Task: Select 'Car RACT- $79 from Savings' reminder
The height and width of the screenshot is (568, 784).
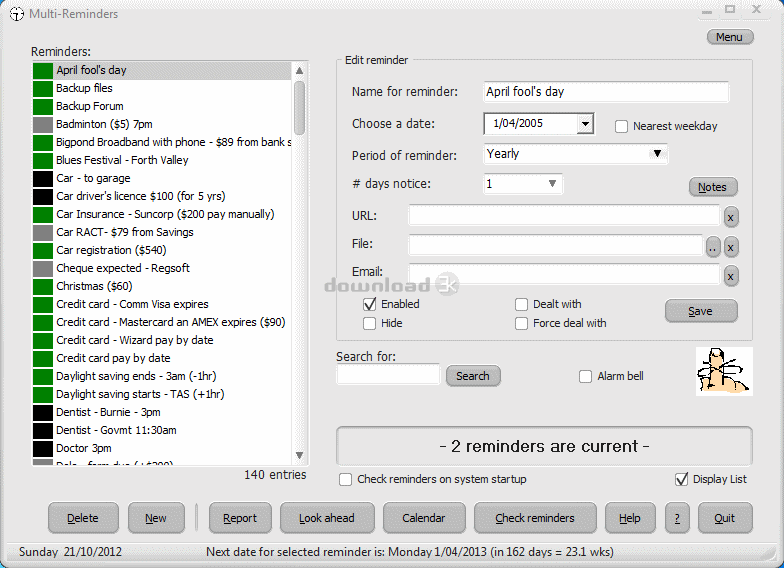Action: [x=162, y=232]
